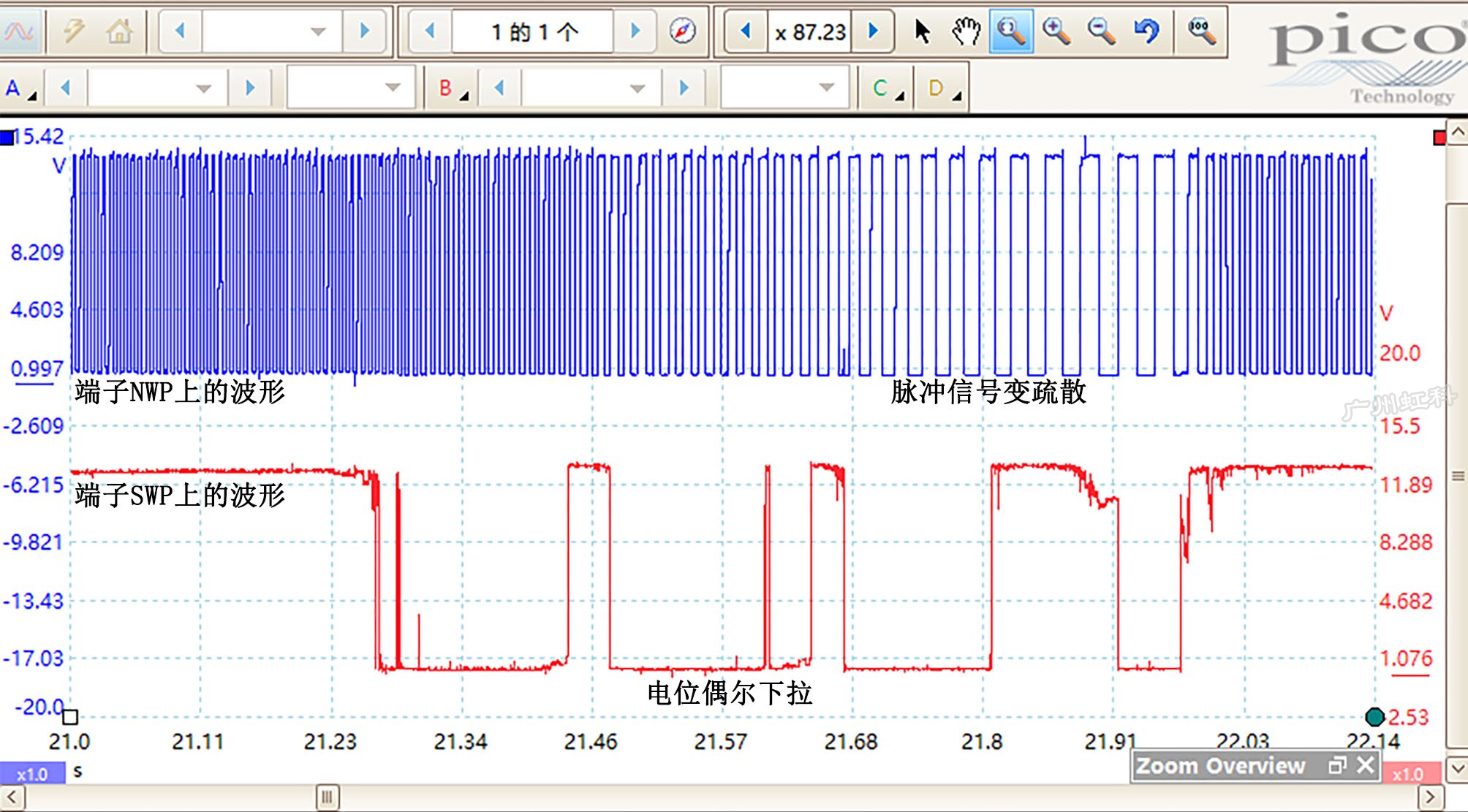Open the Channel A options menu

point(20,88)
